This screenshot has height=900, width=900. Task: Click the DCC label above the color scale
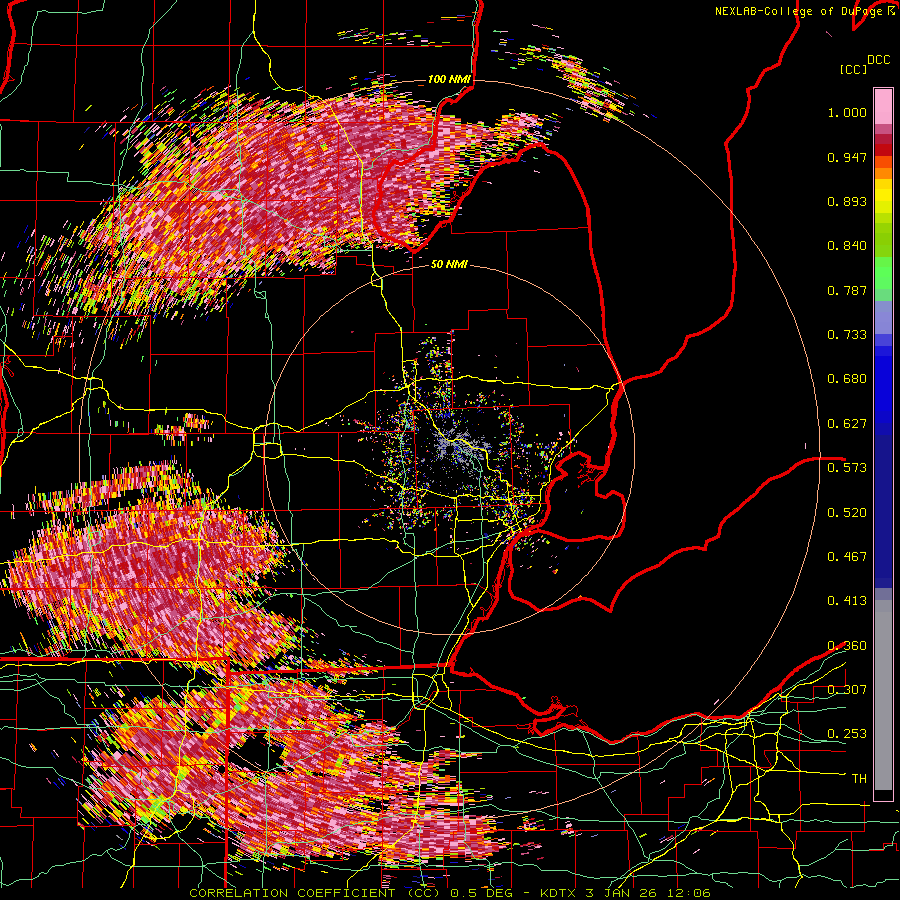click(x=879, y=60)
